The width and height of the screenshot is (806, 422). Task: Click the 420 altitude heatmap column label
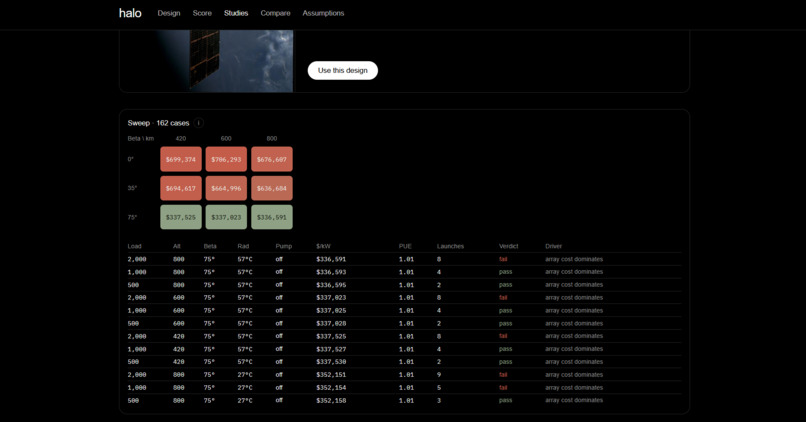click(x=181, y=138)
